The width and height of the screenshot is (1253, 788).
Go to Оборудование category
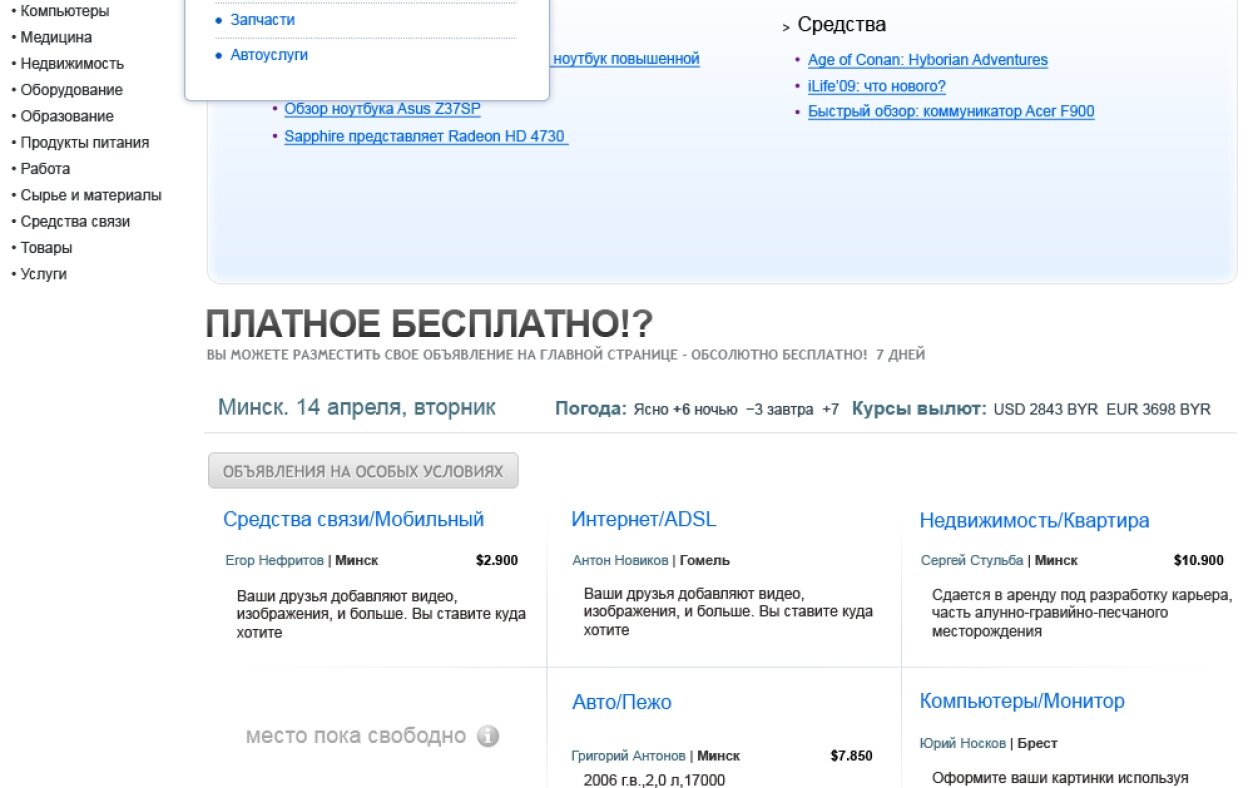72,90
